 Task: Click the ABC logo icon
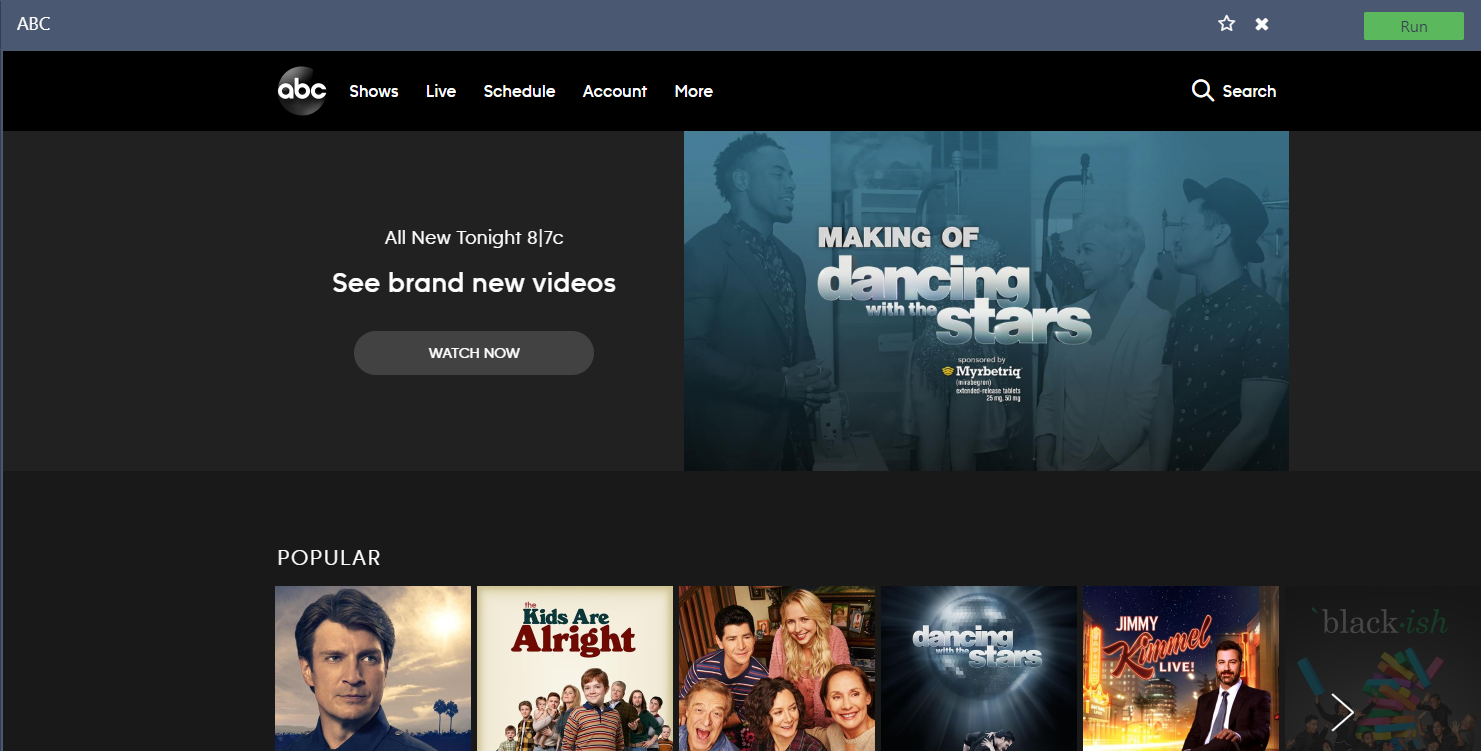(x=302, y=91)
